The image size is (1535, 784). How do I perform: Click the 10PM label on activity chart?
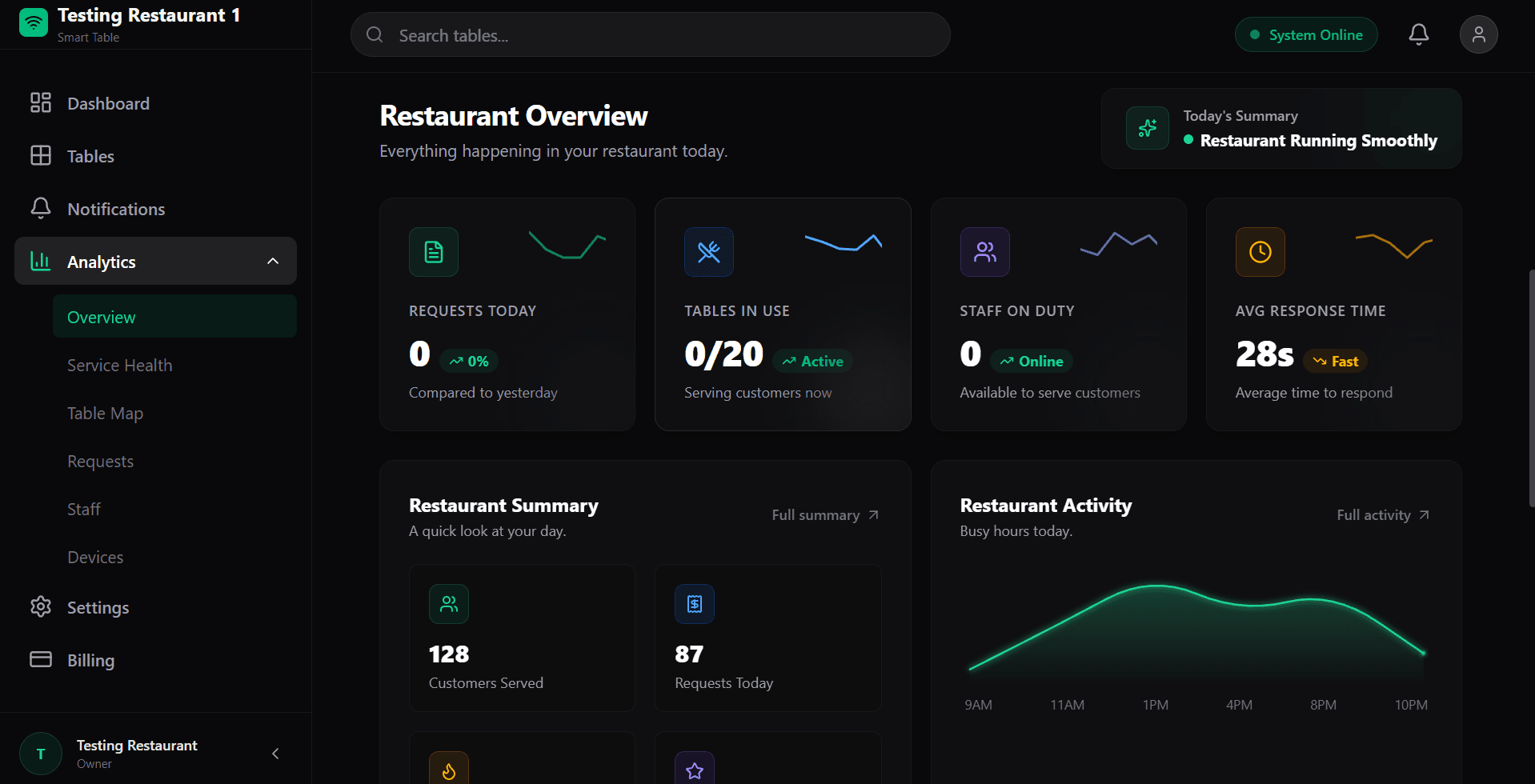[1411, 705]
